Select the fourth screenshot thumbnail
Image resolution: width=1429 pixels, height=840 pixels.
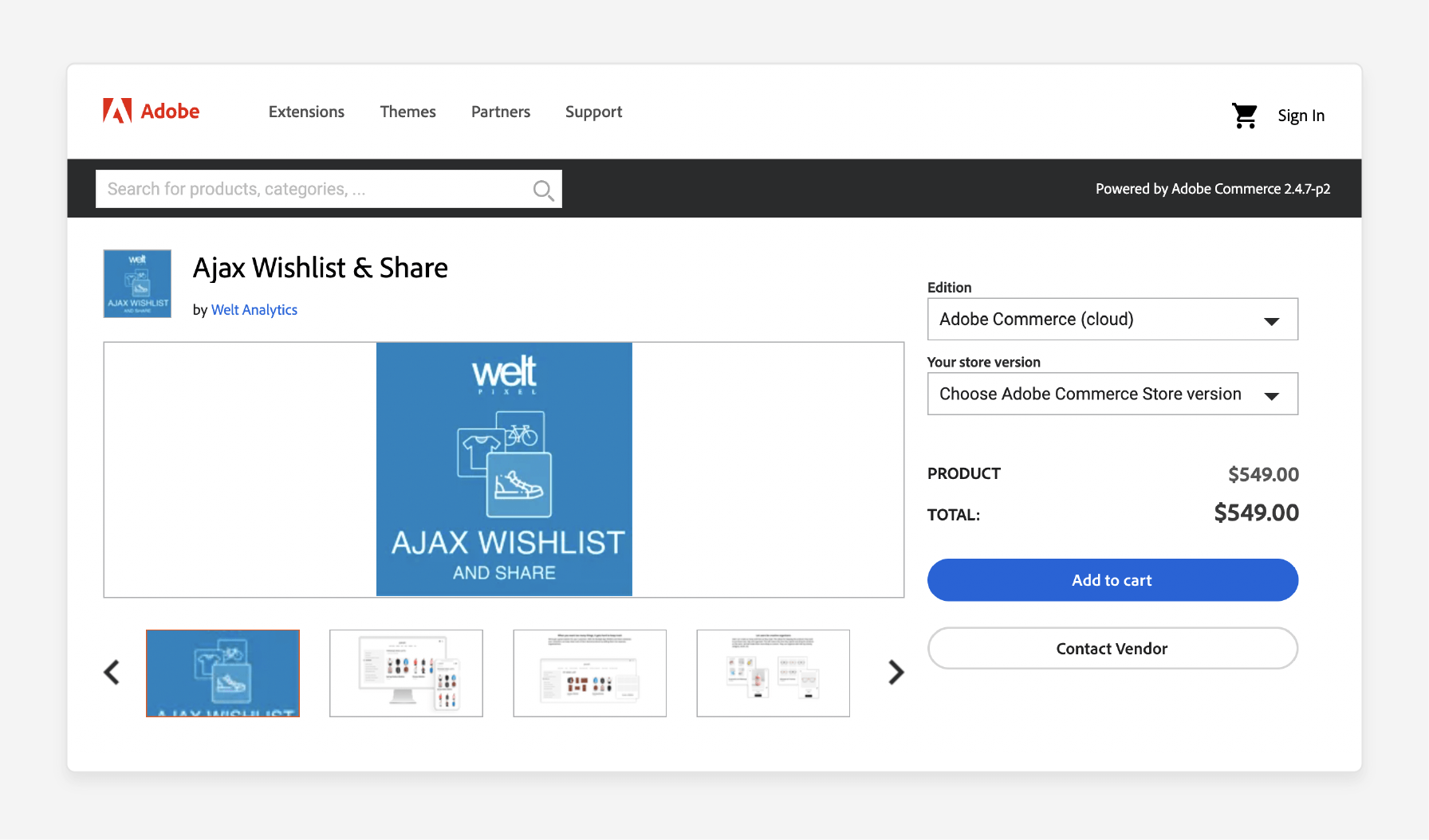point(773,673)
